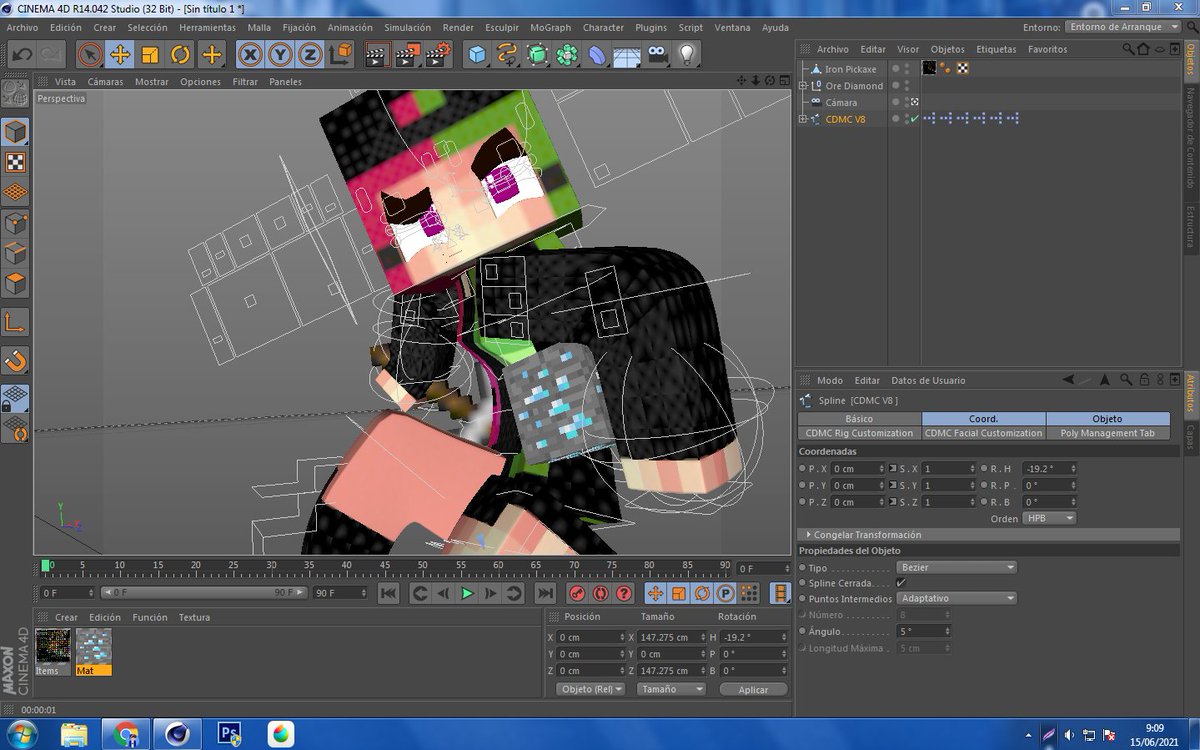
Task: Click the timeline range slider bar
Action: click(x=203, y=593)
